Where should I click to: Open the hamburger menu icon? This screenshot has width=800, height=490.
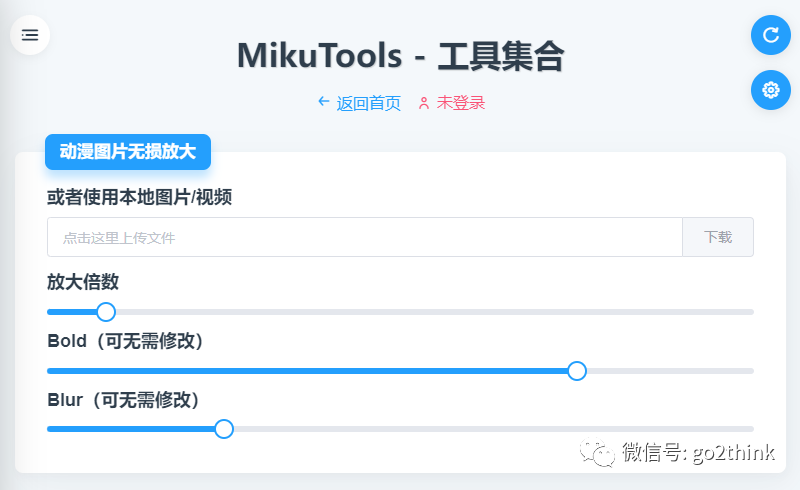tap(30, 35)
